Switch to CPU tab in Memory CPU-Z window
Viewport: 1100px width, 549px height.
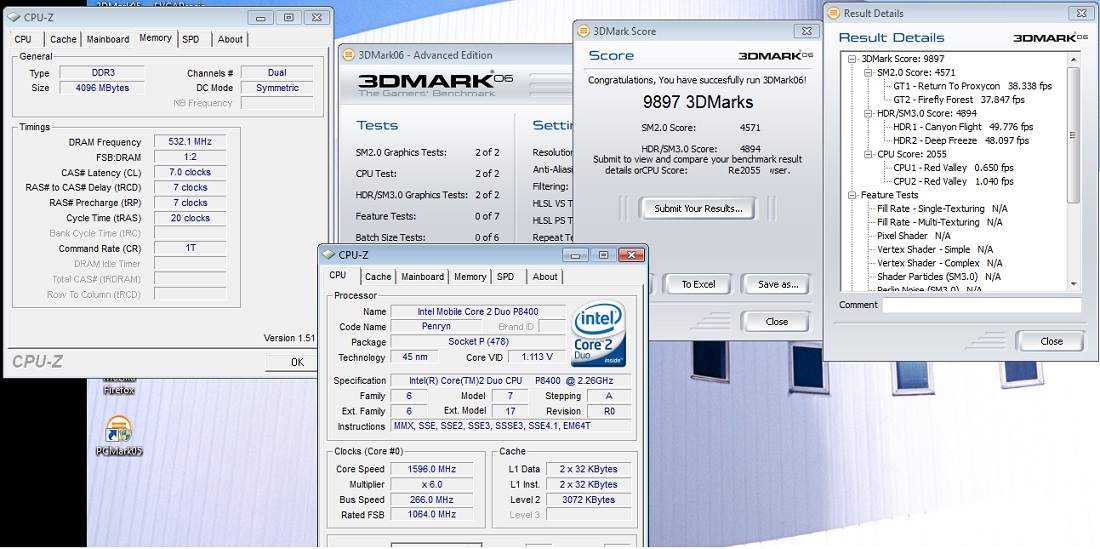tap(23, 39)
